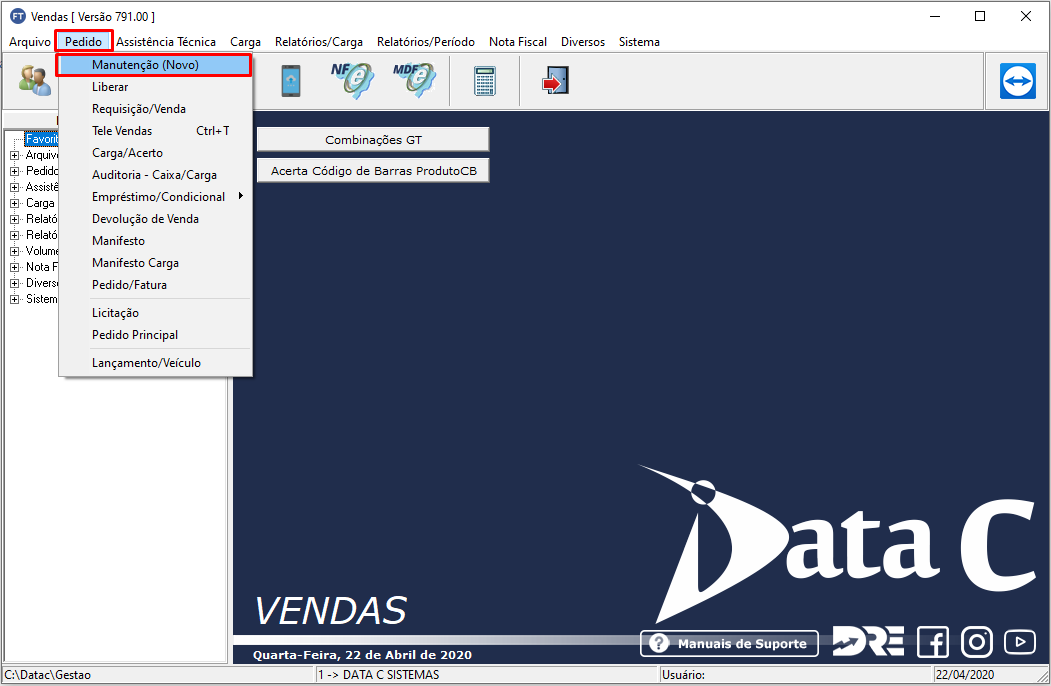This screenshot has height=686, width=1051.
Task: Select Pedido/Fatura menu entry
Action: tap(155, 285)
